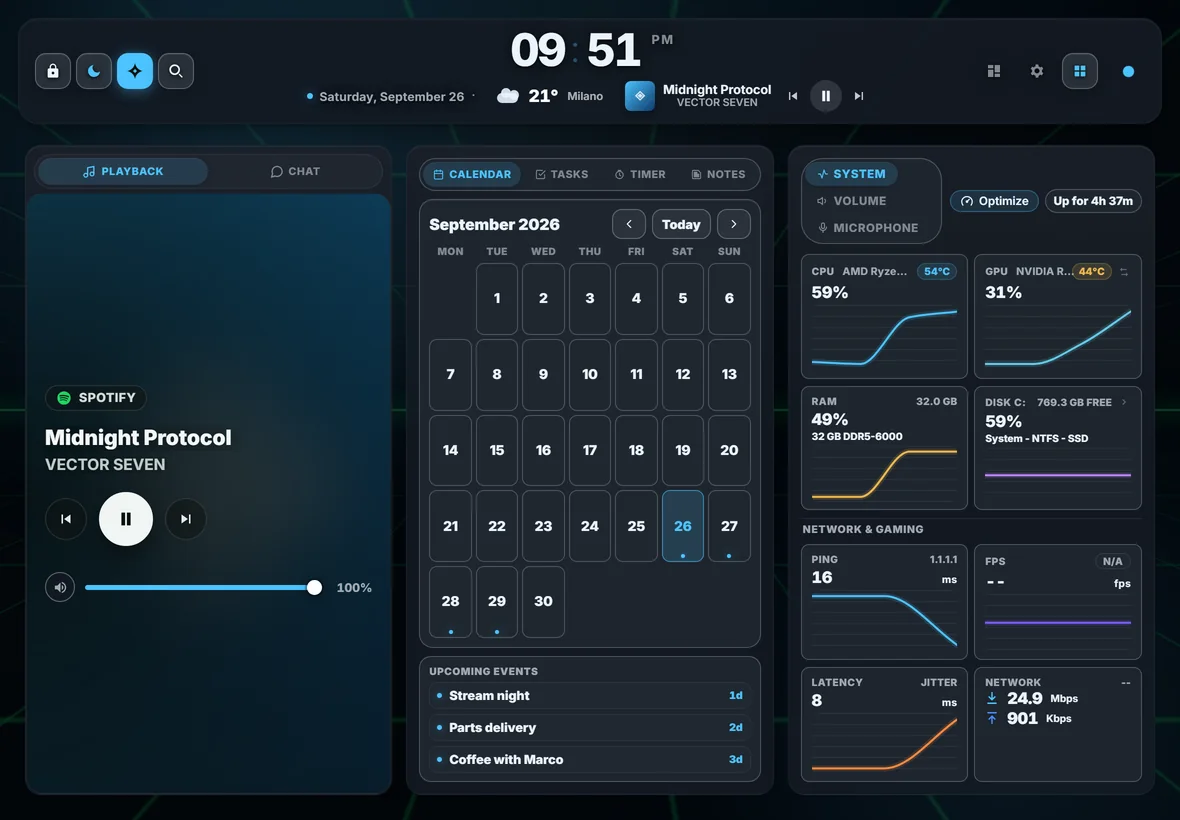The height and width of the screenshot is (820, 1180).
Task: Click the lock icon in top bar
Action: [53, 71]
